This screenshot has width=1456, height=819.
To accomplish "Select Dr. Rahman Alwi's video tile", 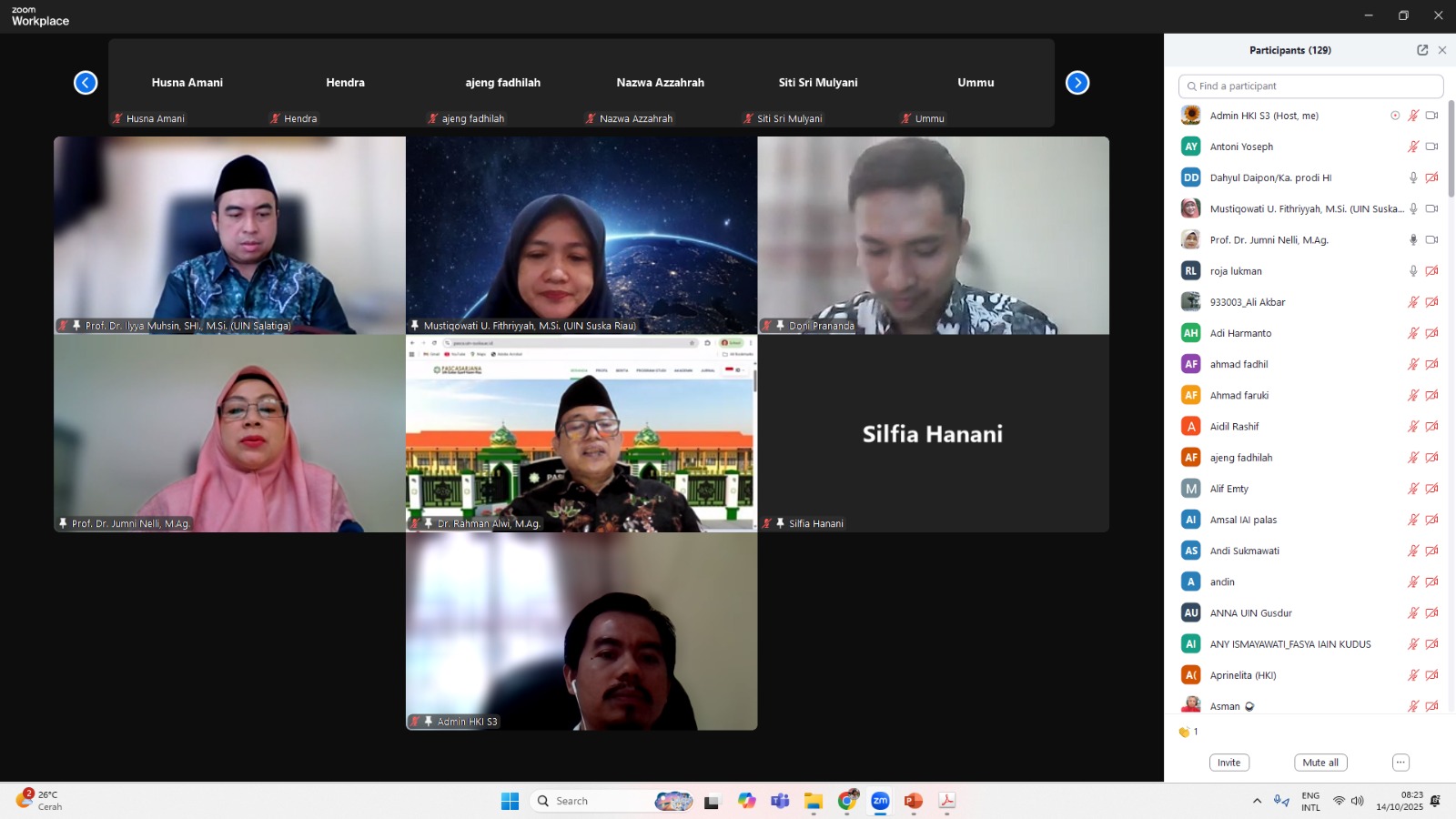I will coord(581,434).
